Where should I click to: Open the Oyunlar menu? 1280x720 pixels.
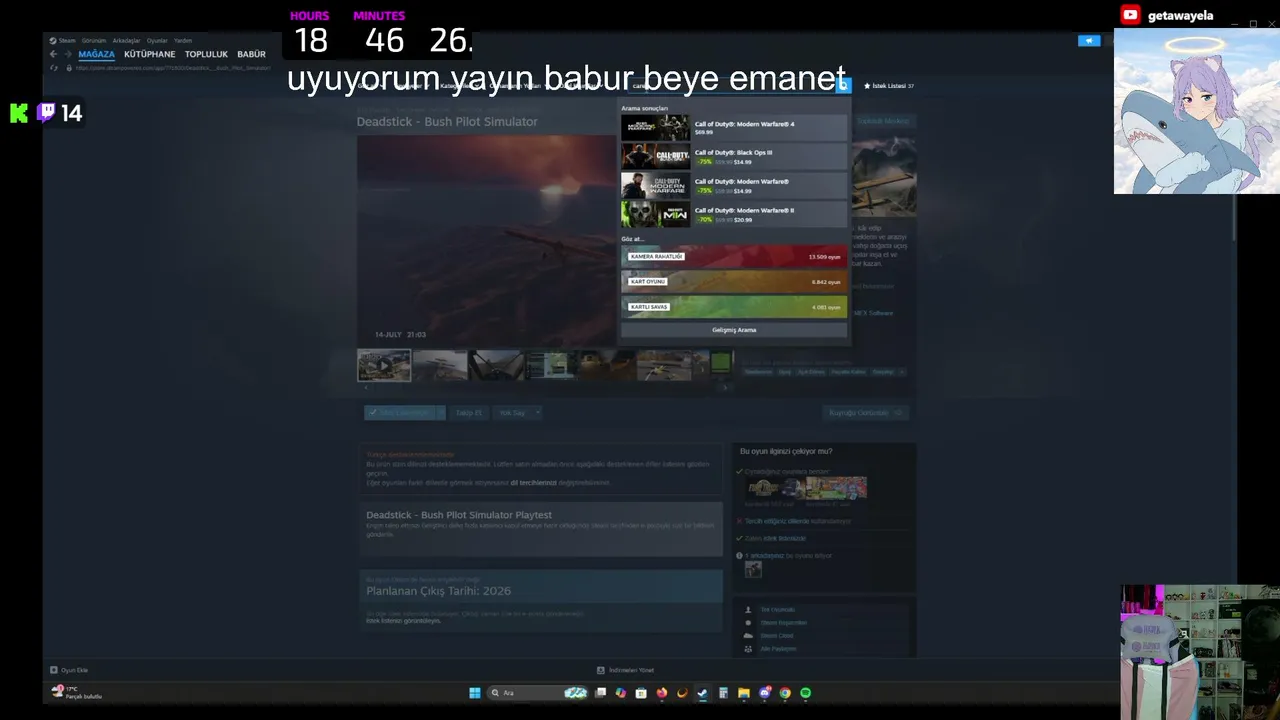coord(157,41)
